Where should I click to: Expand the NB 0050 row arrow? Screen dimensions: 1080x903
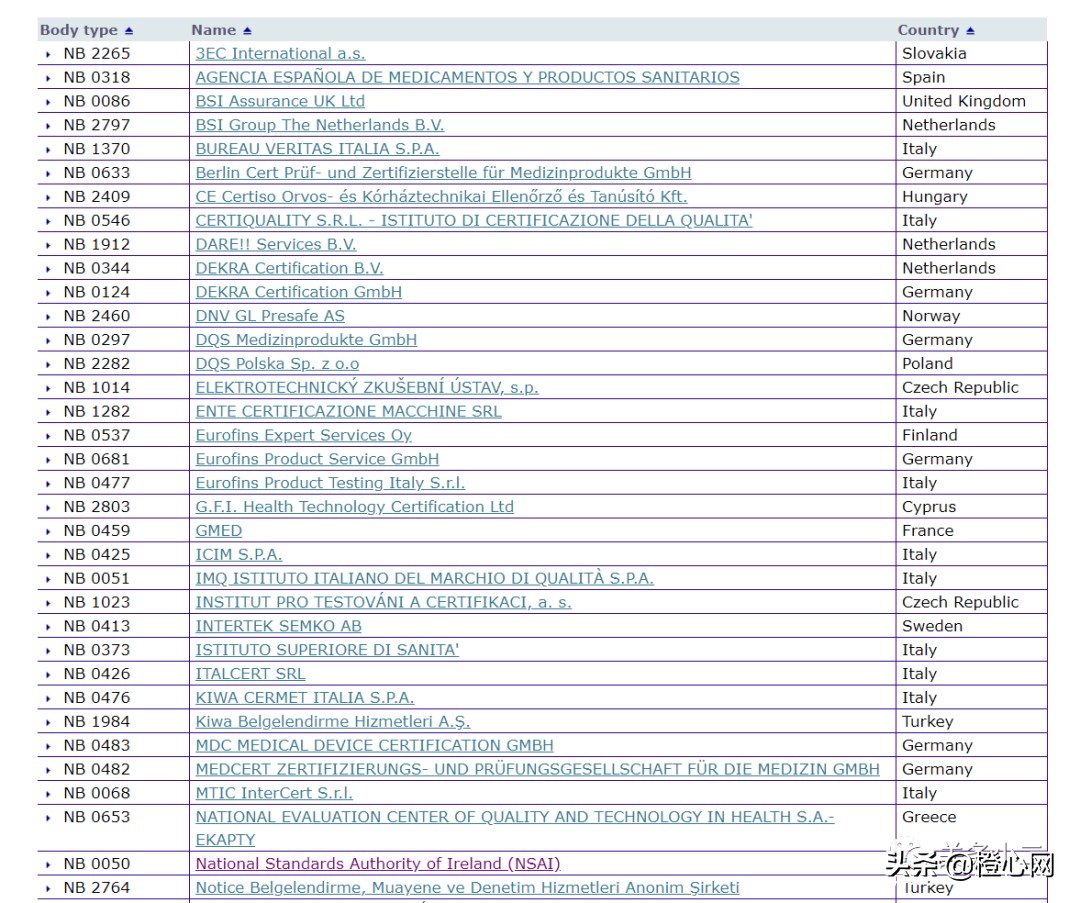[x=48, y=864]
